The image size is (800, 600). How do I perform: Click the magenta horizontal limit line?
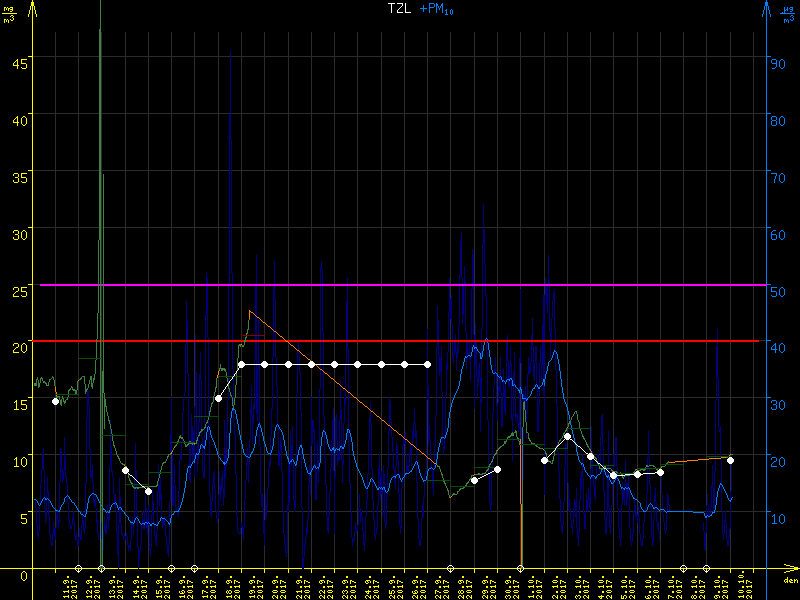click(400, 285)
